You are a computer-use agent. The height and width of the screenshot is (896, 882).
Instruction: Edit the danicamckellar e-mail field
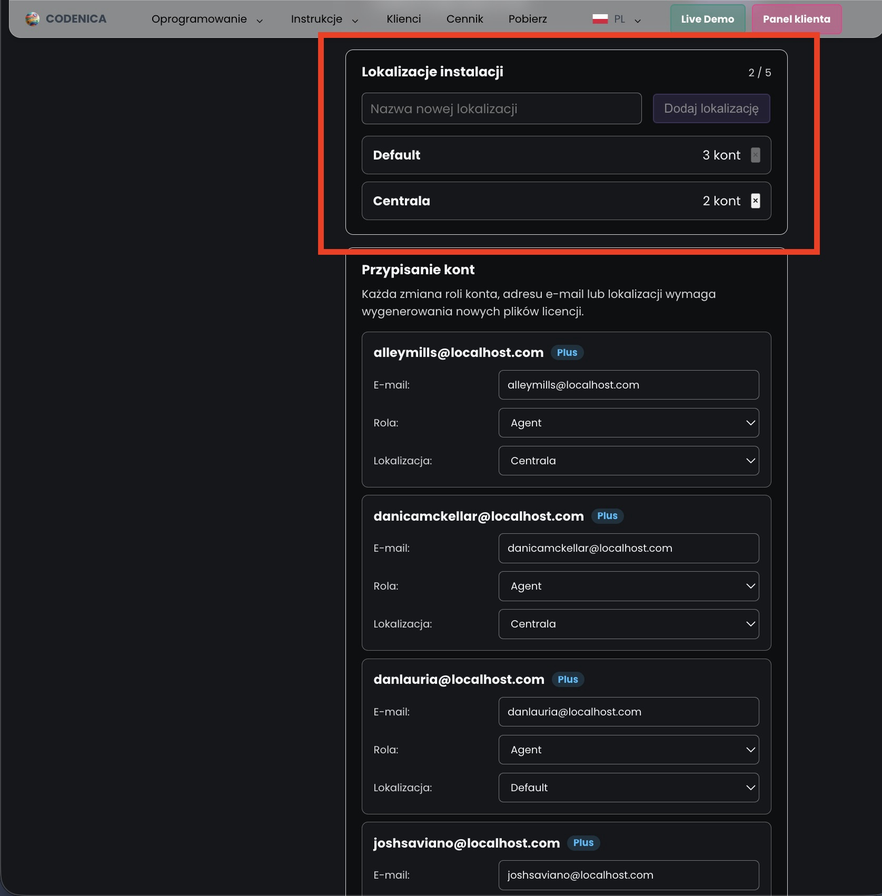[x=628, y=548]
